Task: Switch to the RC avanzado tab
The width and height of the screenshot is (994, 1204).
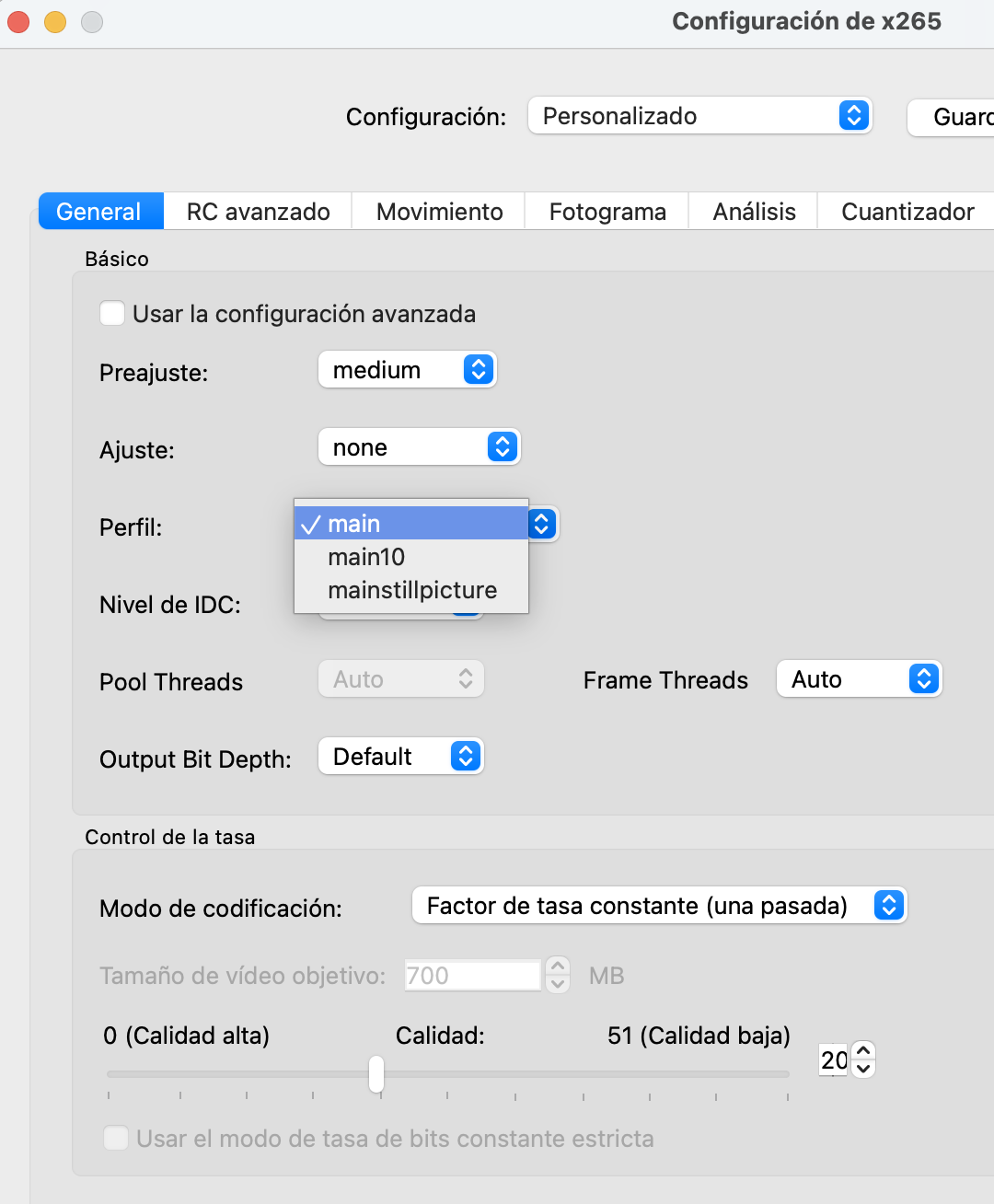Action: click(258, 211)
